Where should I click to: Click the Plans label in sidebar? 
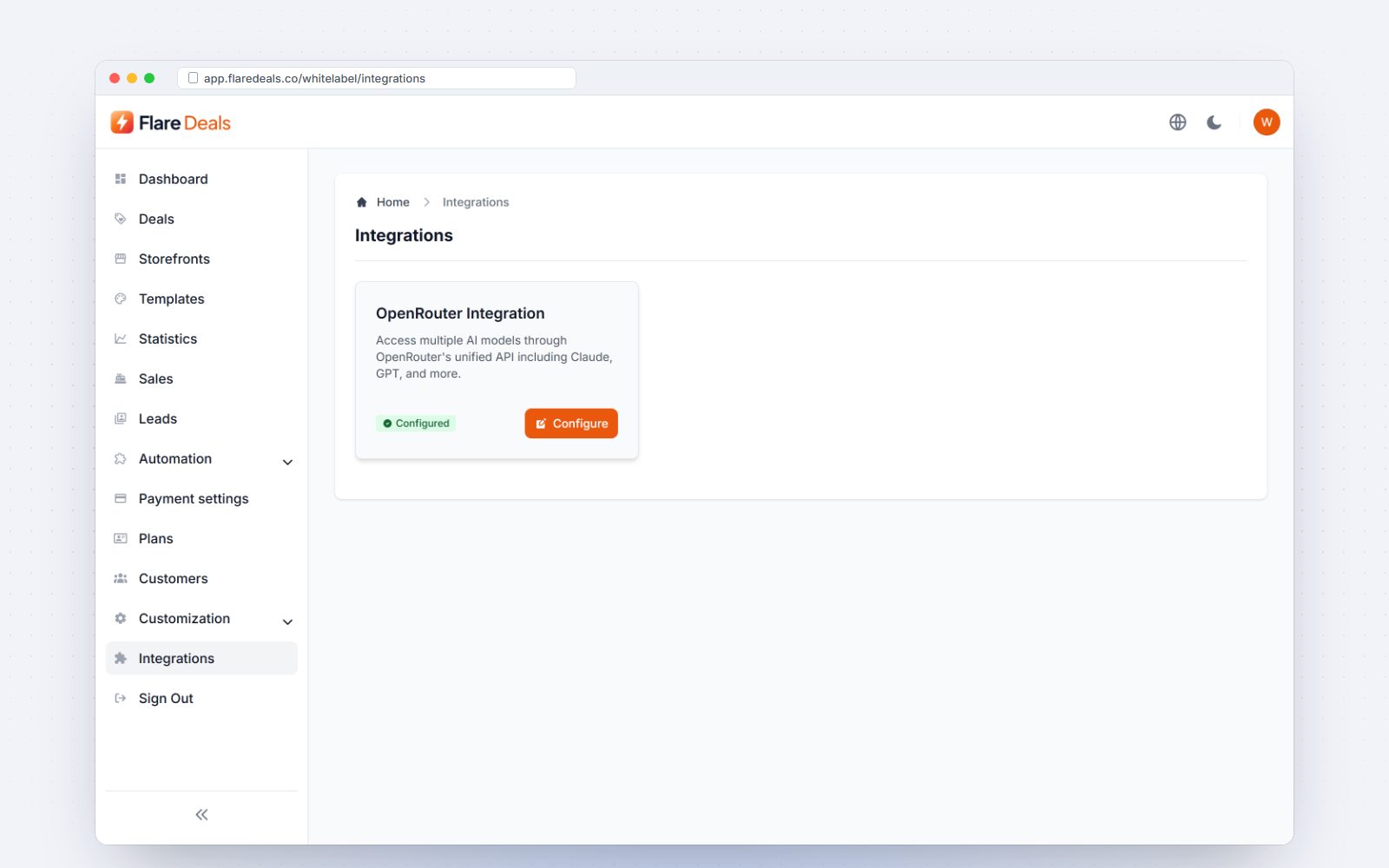click(x=156, y=538)
